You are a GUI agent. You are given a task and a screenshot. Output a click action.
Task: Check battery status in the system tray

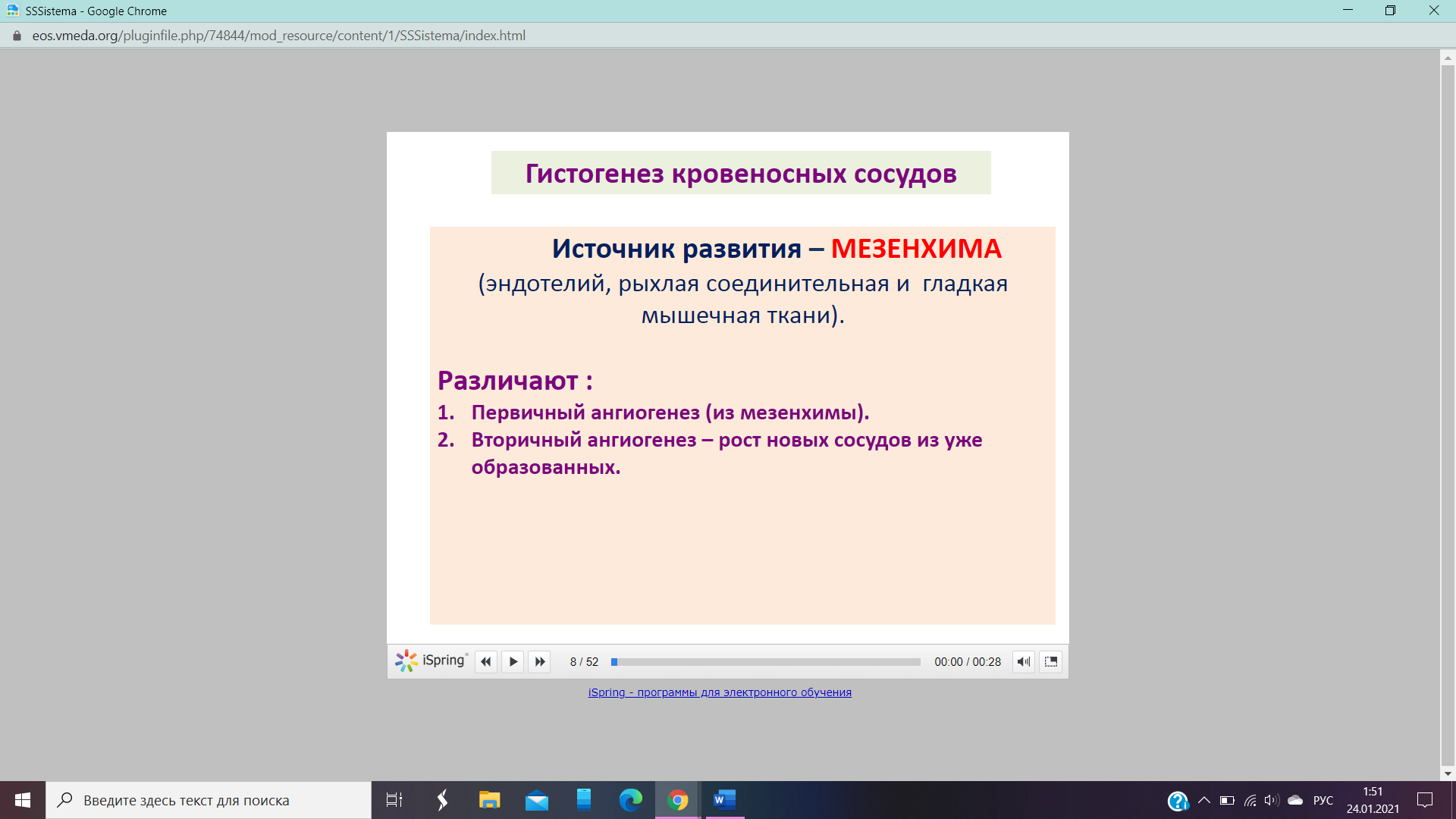[x=1227, y=800]
